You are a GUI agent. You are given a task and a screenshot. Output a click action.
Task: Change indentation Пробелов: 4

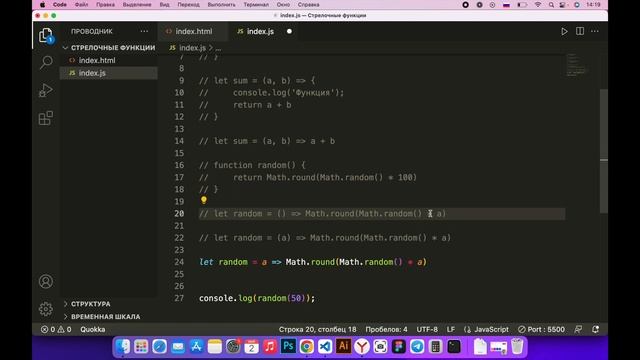pos(386,329)
